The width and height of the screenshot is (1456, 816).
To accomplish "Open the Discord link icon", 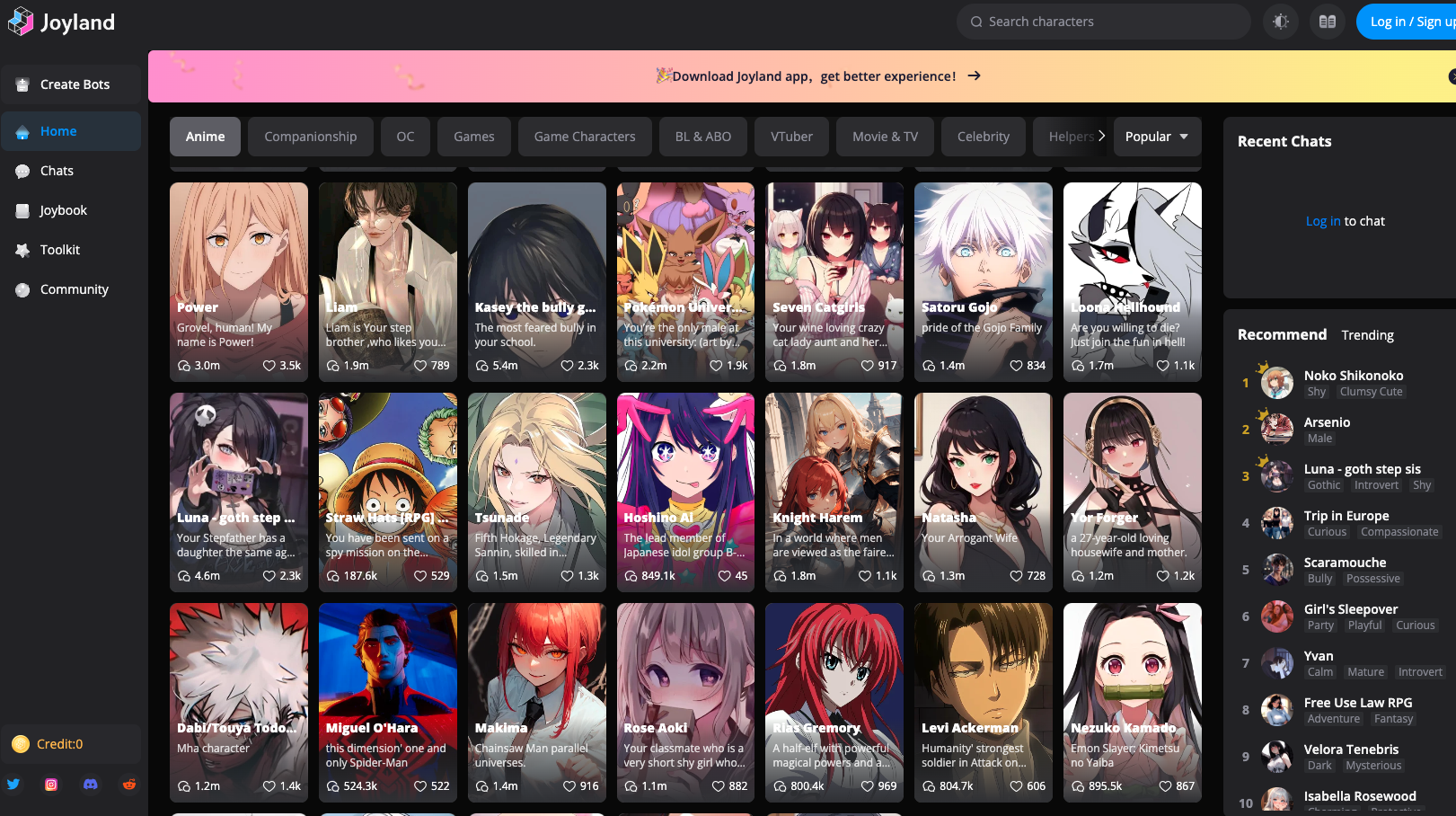I will (91, 785).
